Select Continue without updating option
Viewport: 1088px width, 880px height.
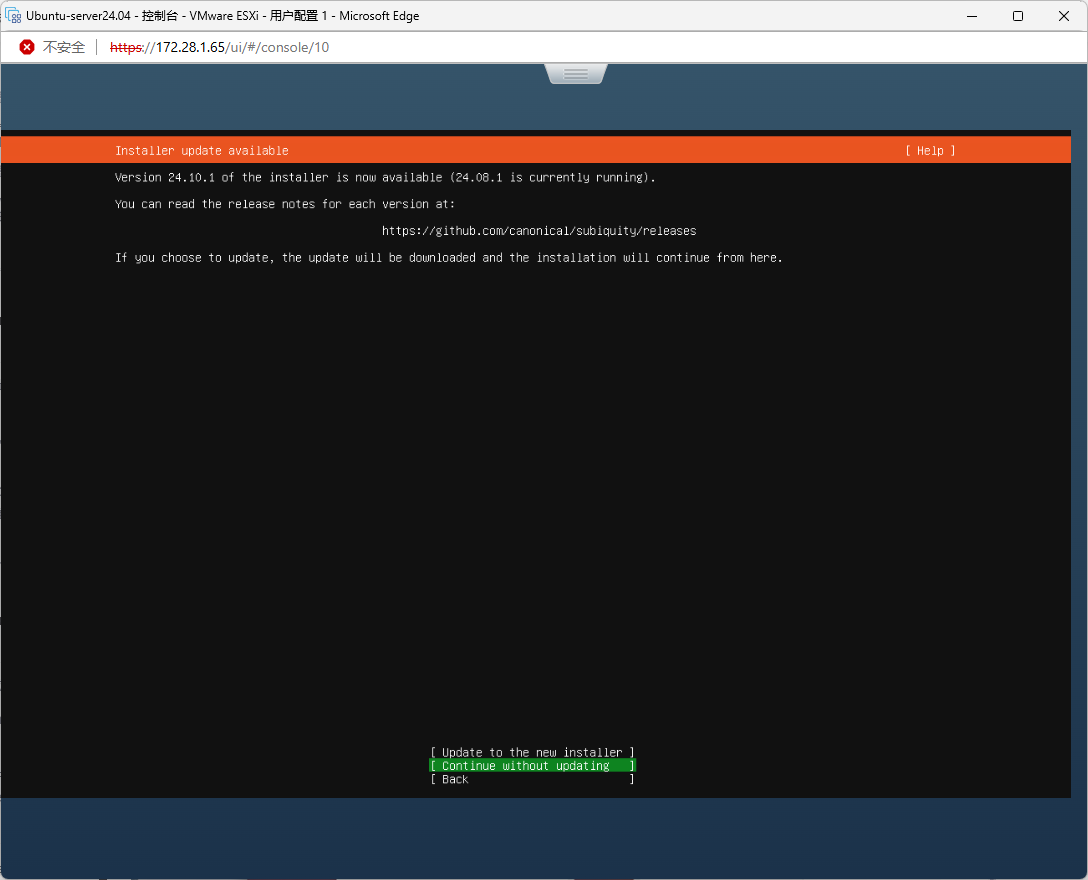532,766
